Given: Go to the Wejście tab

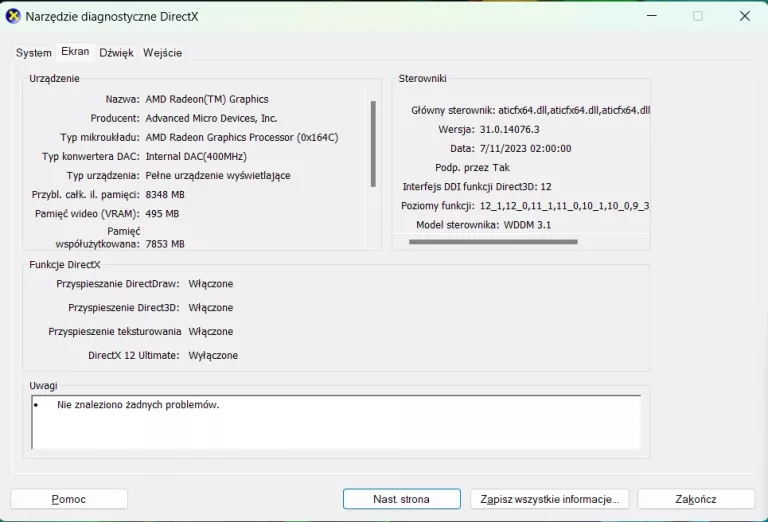Looking at the screenshot, I should (x=162, y=53).
